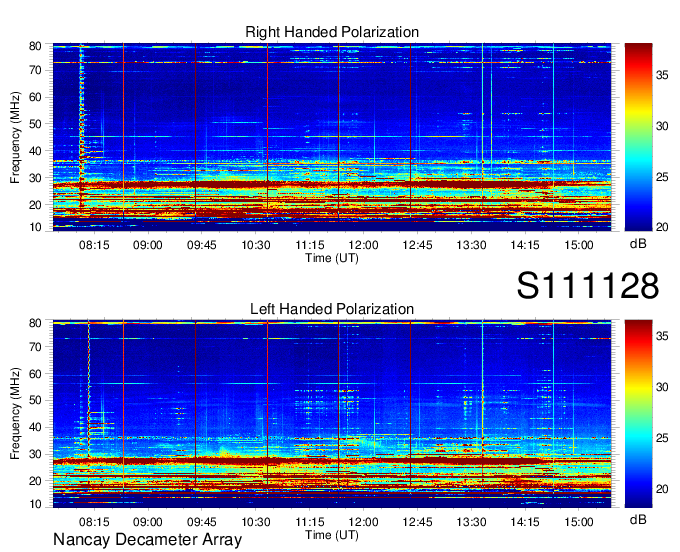Click the 50 MHz tick of Right Handed plot

coord(35,124)
